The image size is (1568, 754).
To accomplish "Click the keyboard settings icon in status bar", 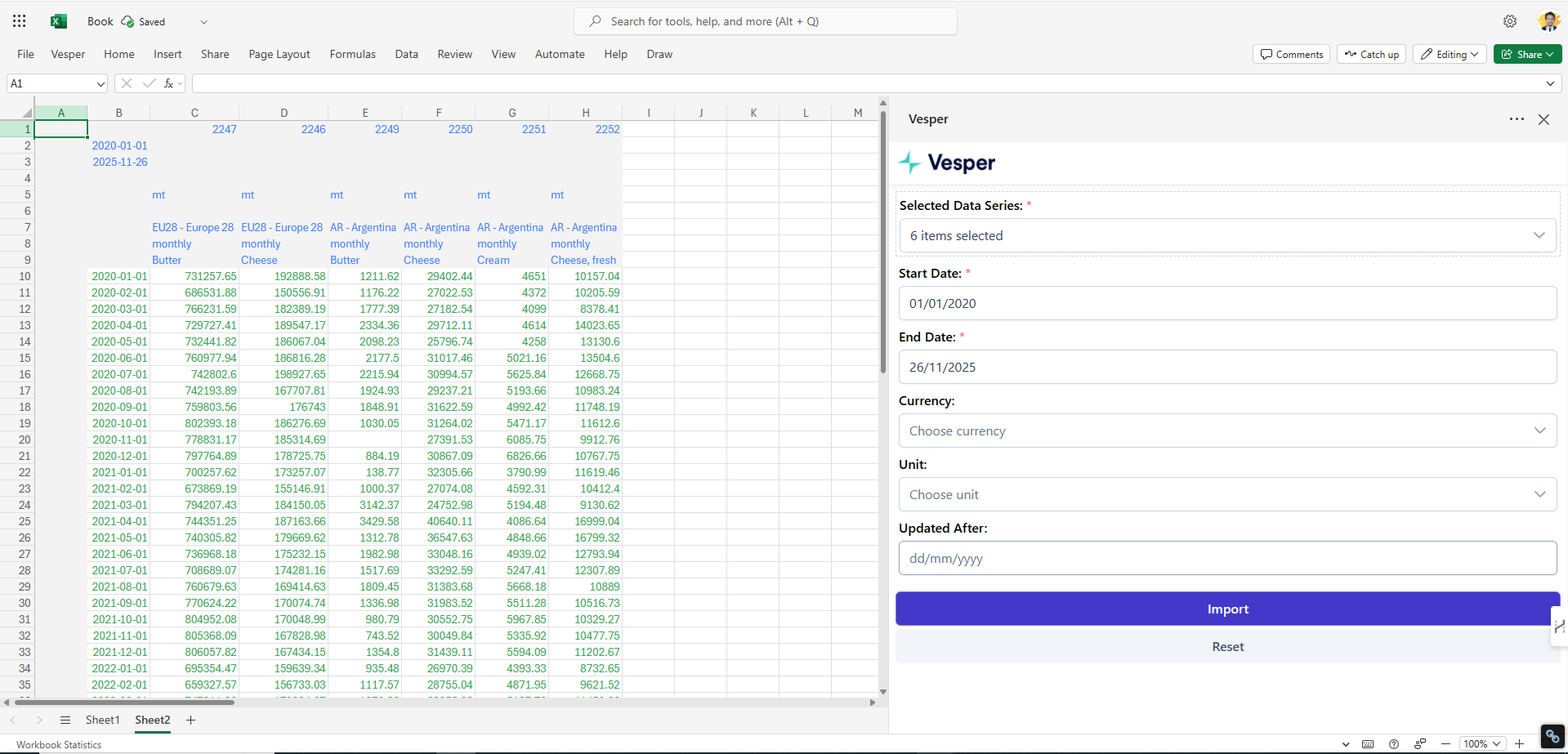I will [x=1368, y=744].
